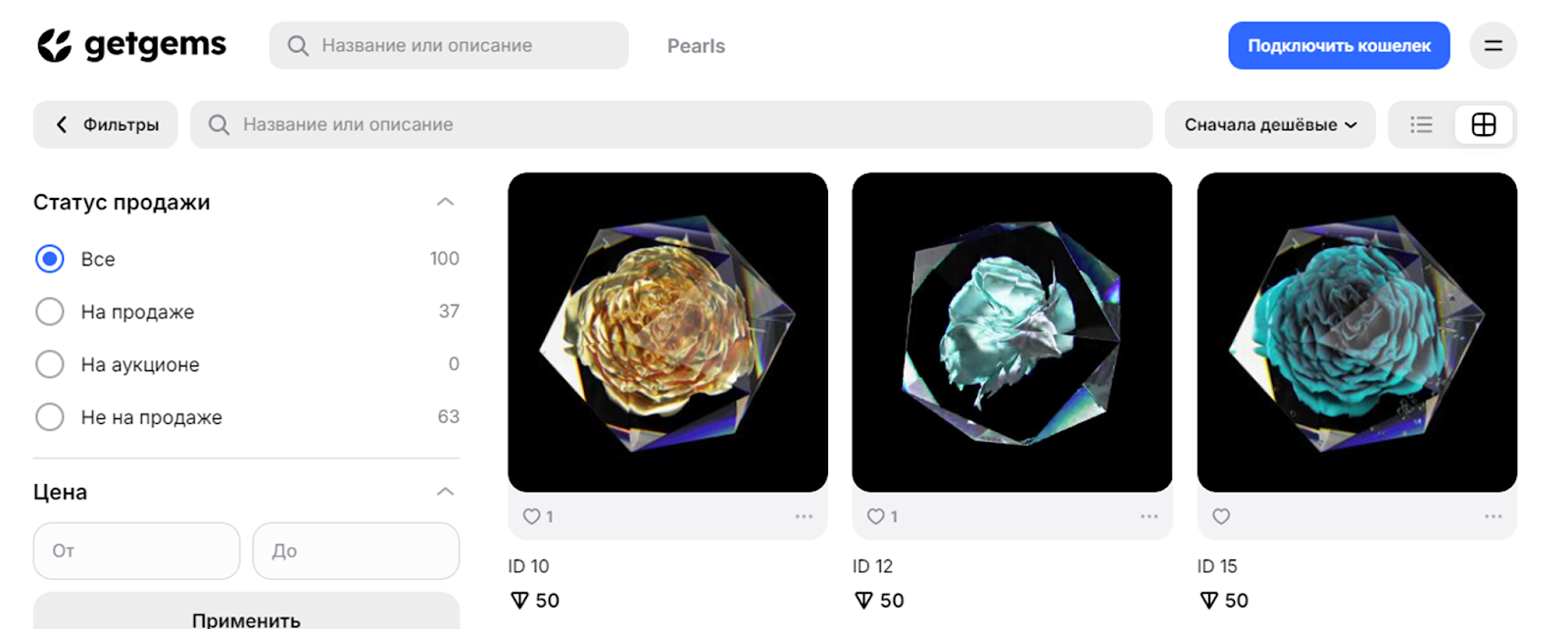Open the Pearls collection link

696,46
